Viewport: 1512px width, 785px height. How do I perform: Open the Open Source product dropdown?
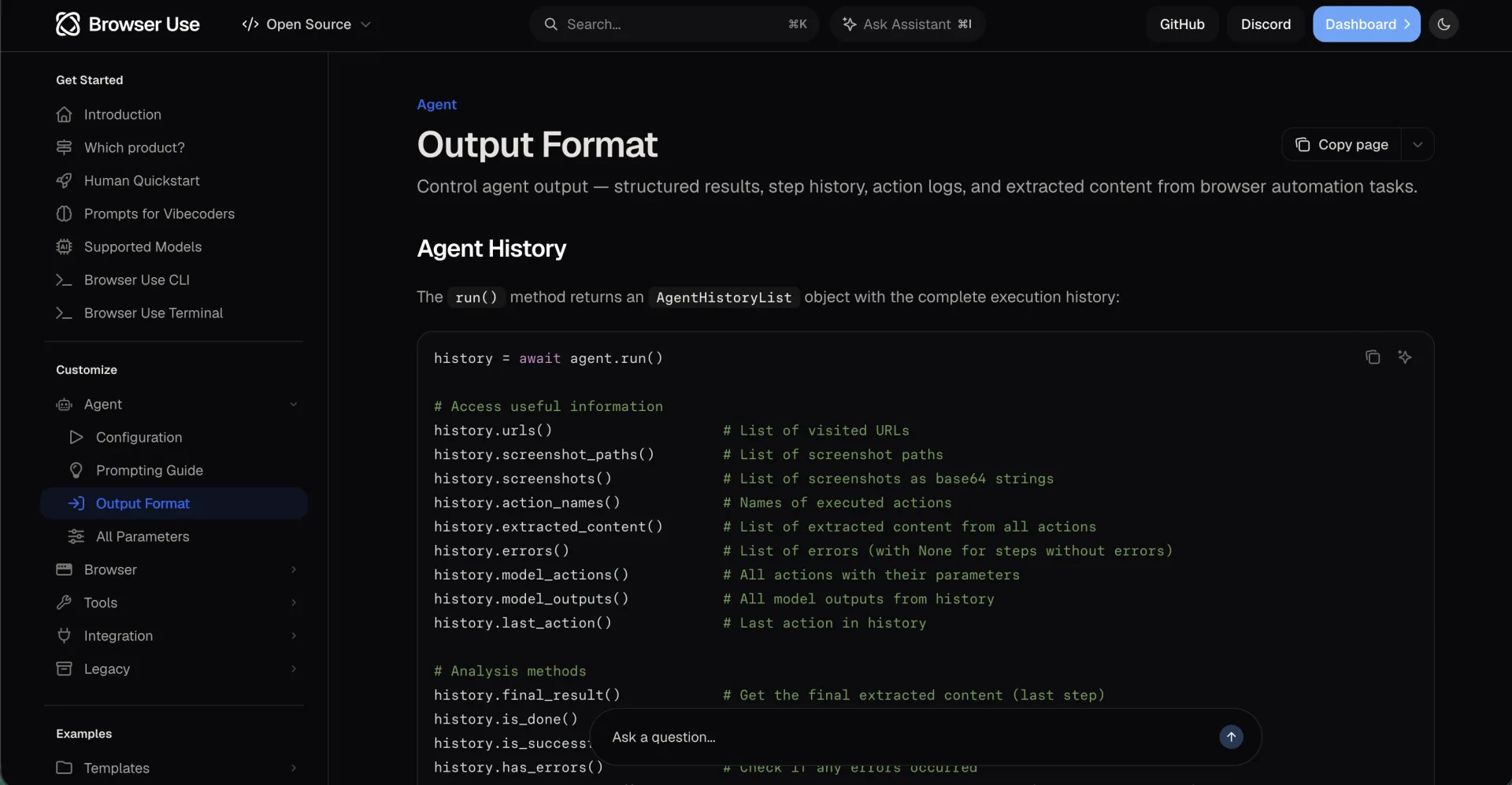(x=306, y=24)
